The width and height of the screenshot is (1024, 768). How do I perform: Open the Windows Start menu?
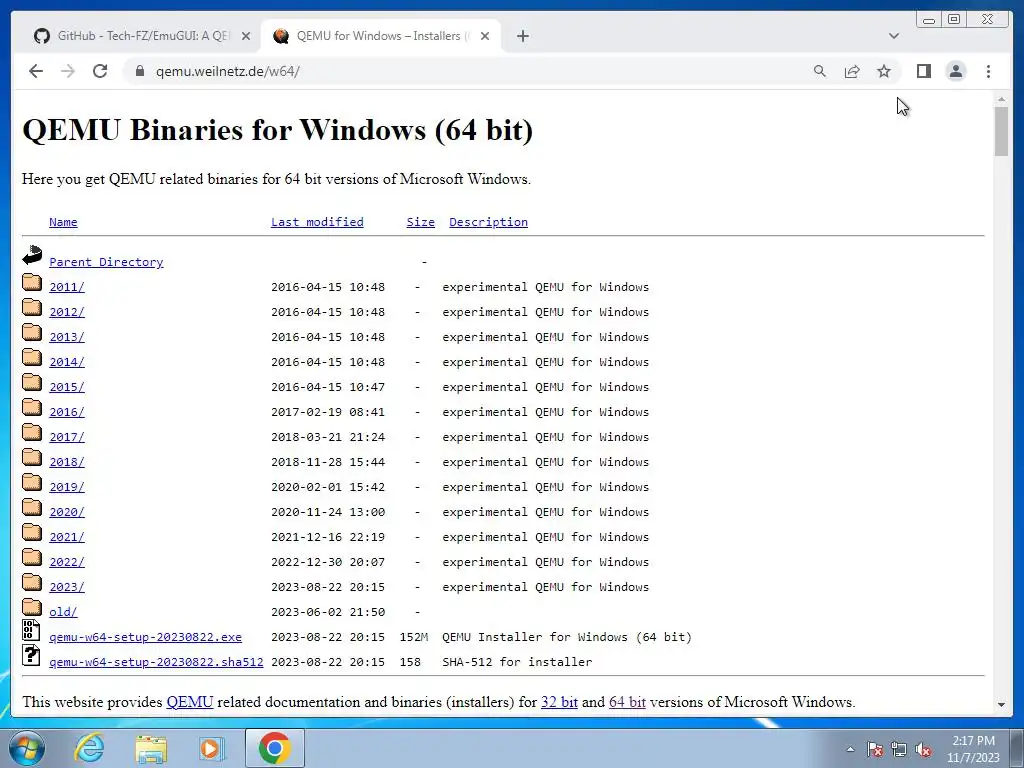[x=26, y=748]
